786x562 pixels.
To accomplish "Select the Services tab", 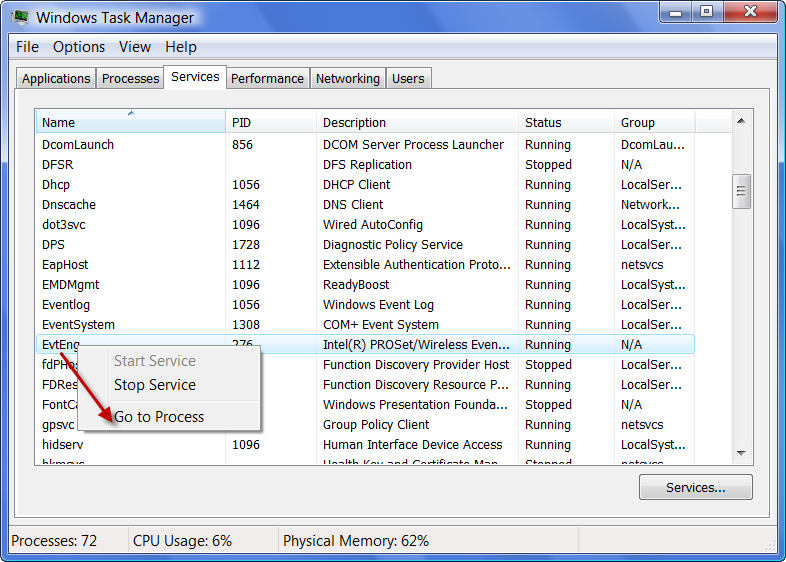I will [195, 77].
